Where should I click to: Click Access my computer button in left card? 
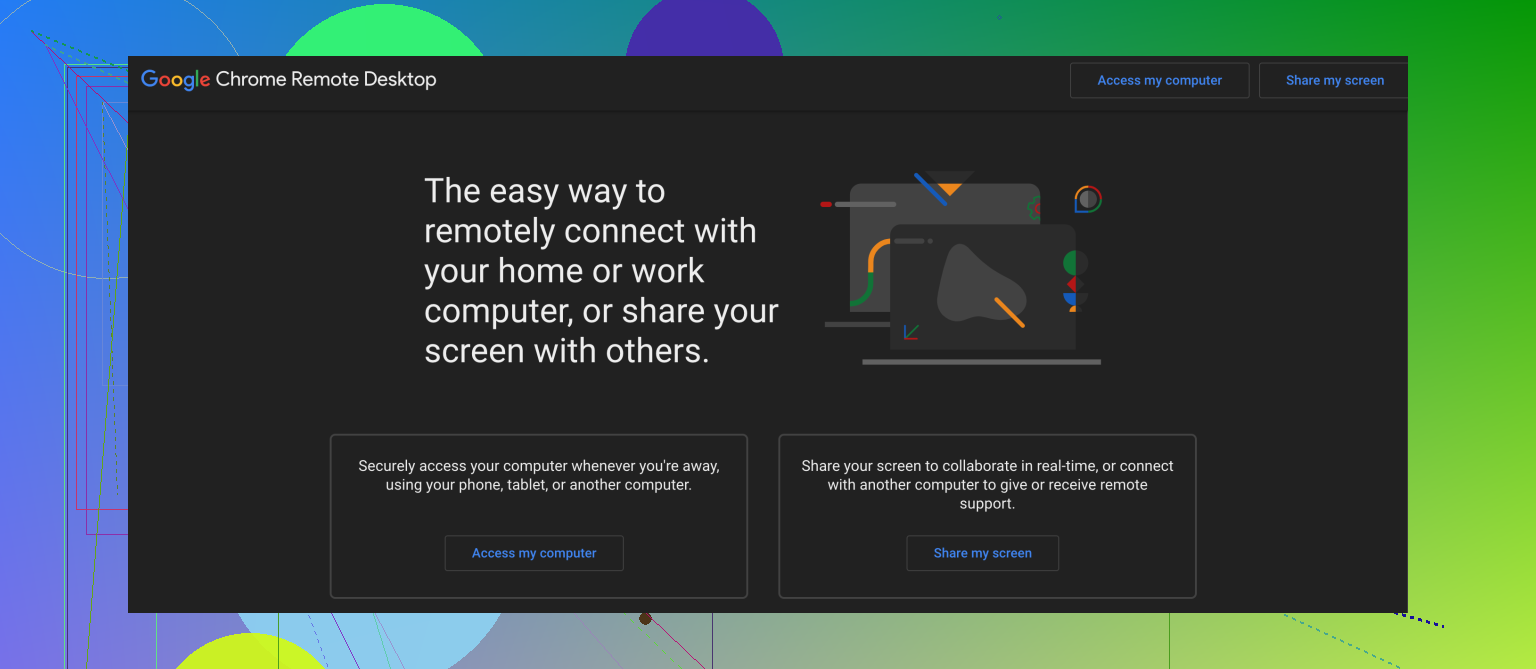(x=534, y=553)
